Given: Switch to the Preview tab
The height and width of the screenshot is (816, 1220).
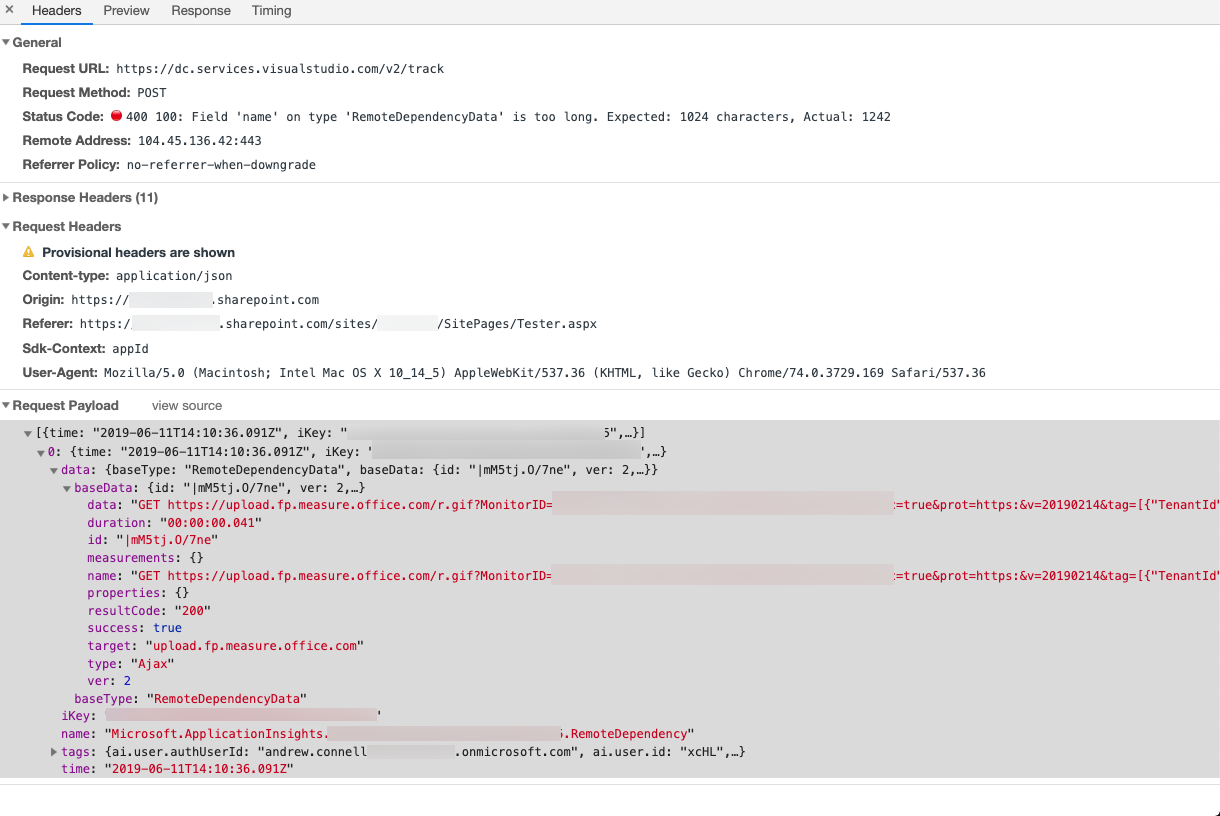Looking at the screenshot, I should pos(126,11).
